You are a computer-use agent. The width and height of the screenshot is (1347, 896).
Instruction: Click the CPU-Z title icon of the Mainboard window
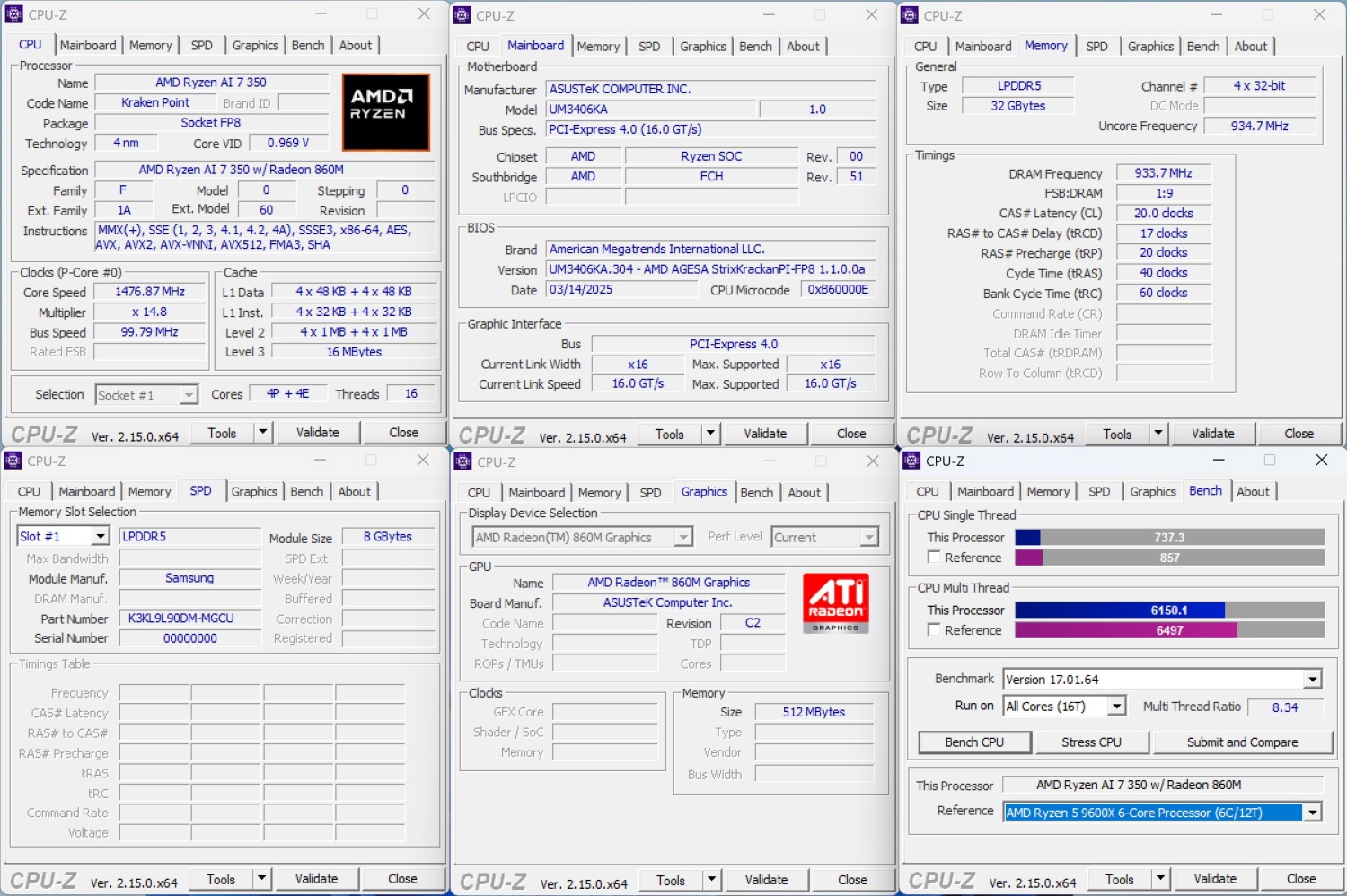point(462,15)
